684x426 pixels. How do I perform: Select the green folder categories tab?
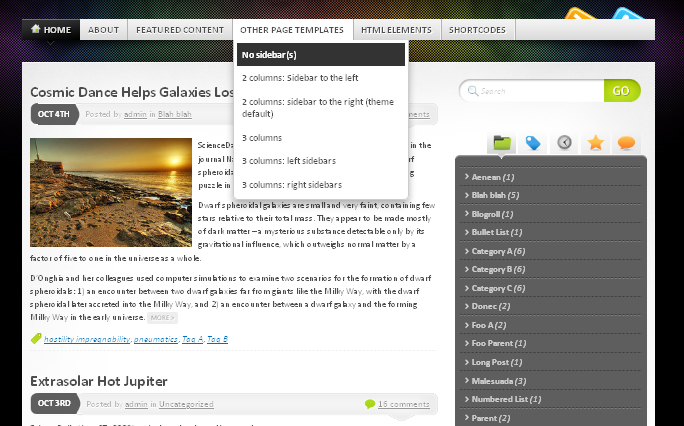(502, 143)
